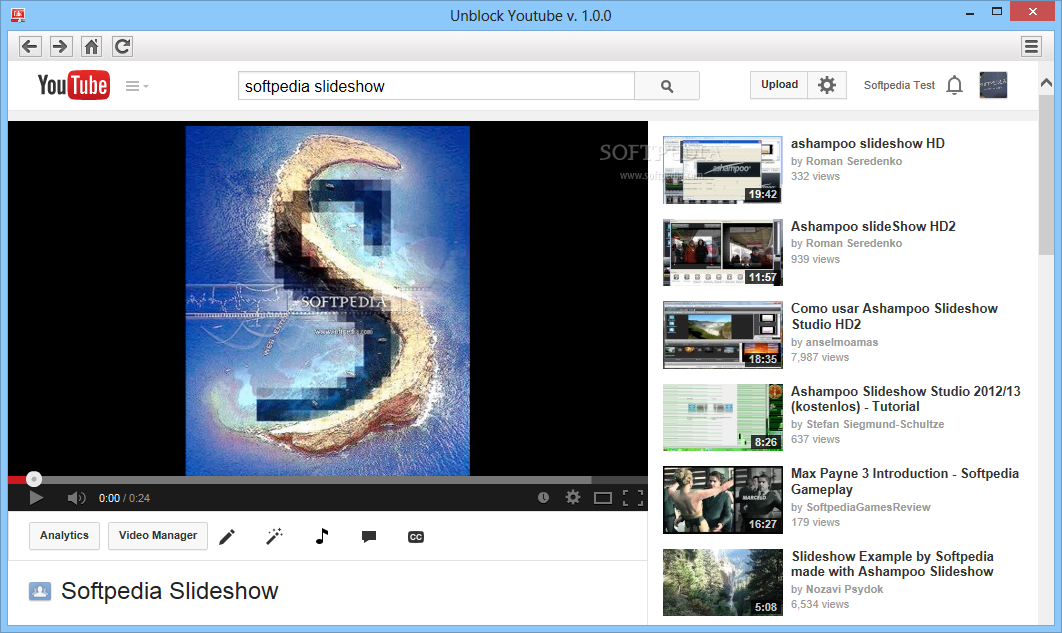
Task: Open channel Nozavi Psydok
Action: 845,589
